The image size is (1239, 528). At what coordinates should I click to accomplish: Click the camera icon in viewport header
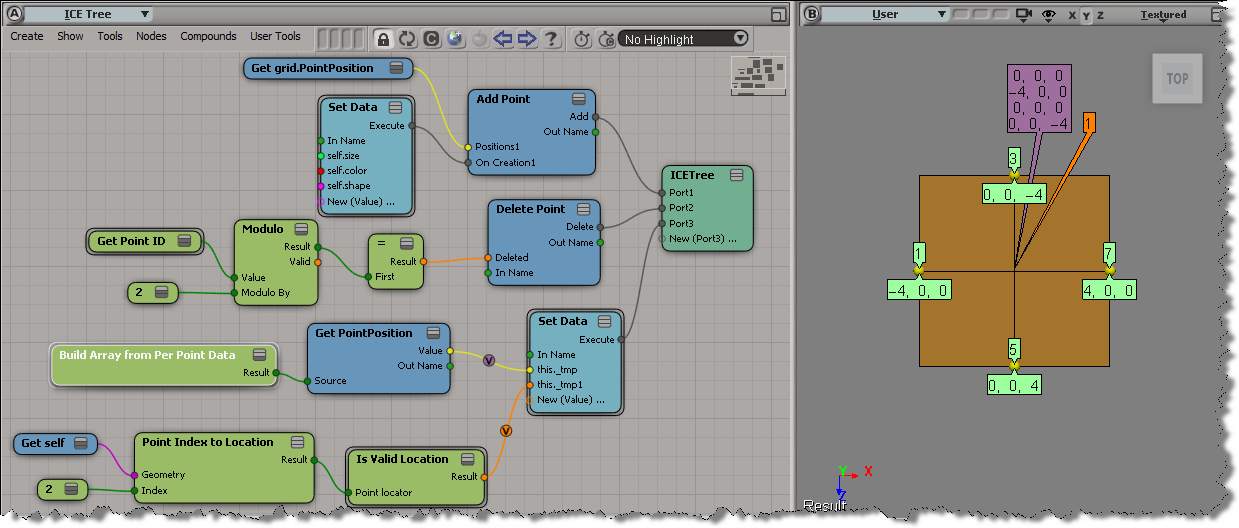click(x=1023, y=15)
